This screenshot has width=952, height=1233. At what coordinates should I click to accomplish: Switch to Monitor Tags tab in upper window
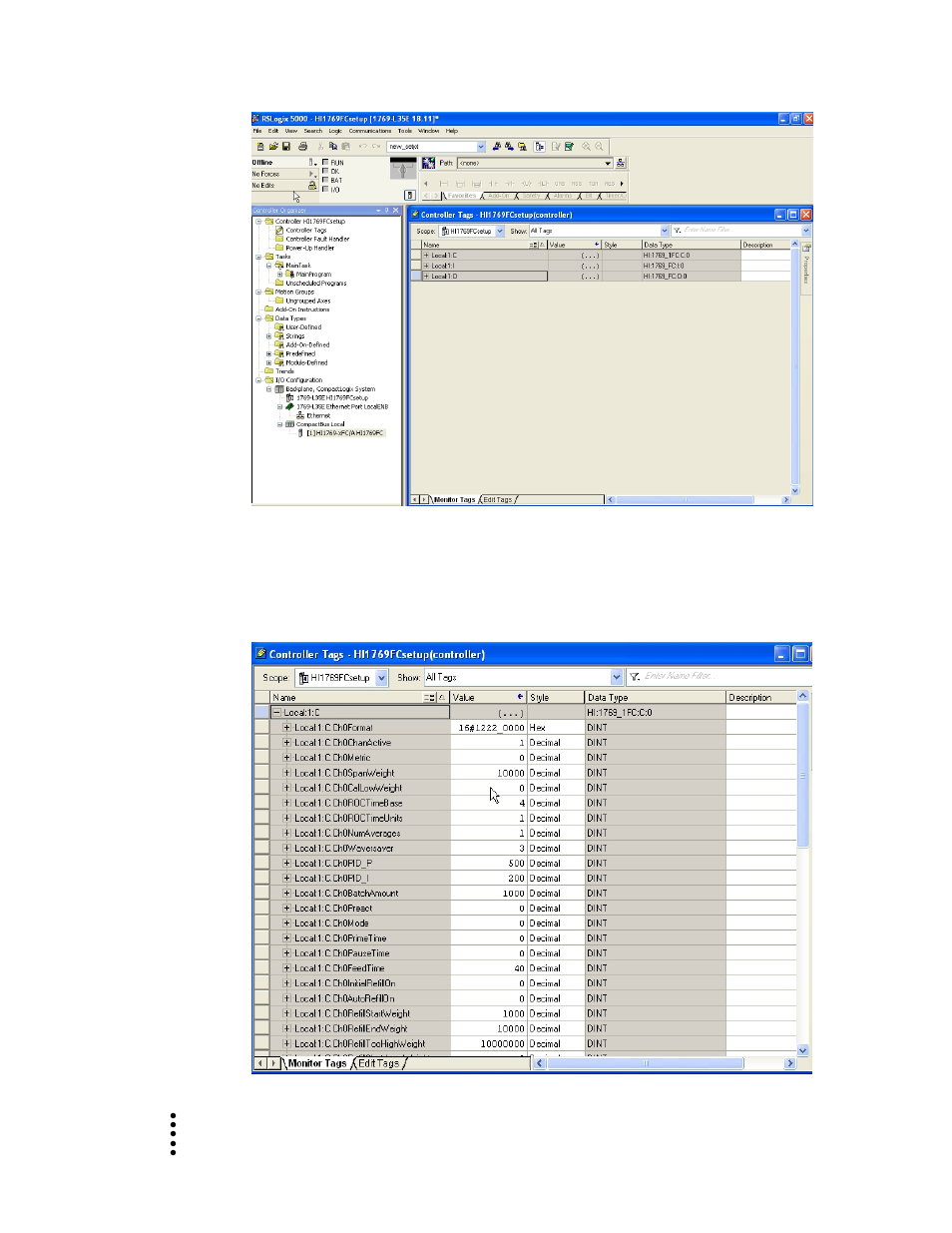click(x=454, y=500)
